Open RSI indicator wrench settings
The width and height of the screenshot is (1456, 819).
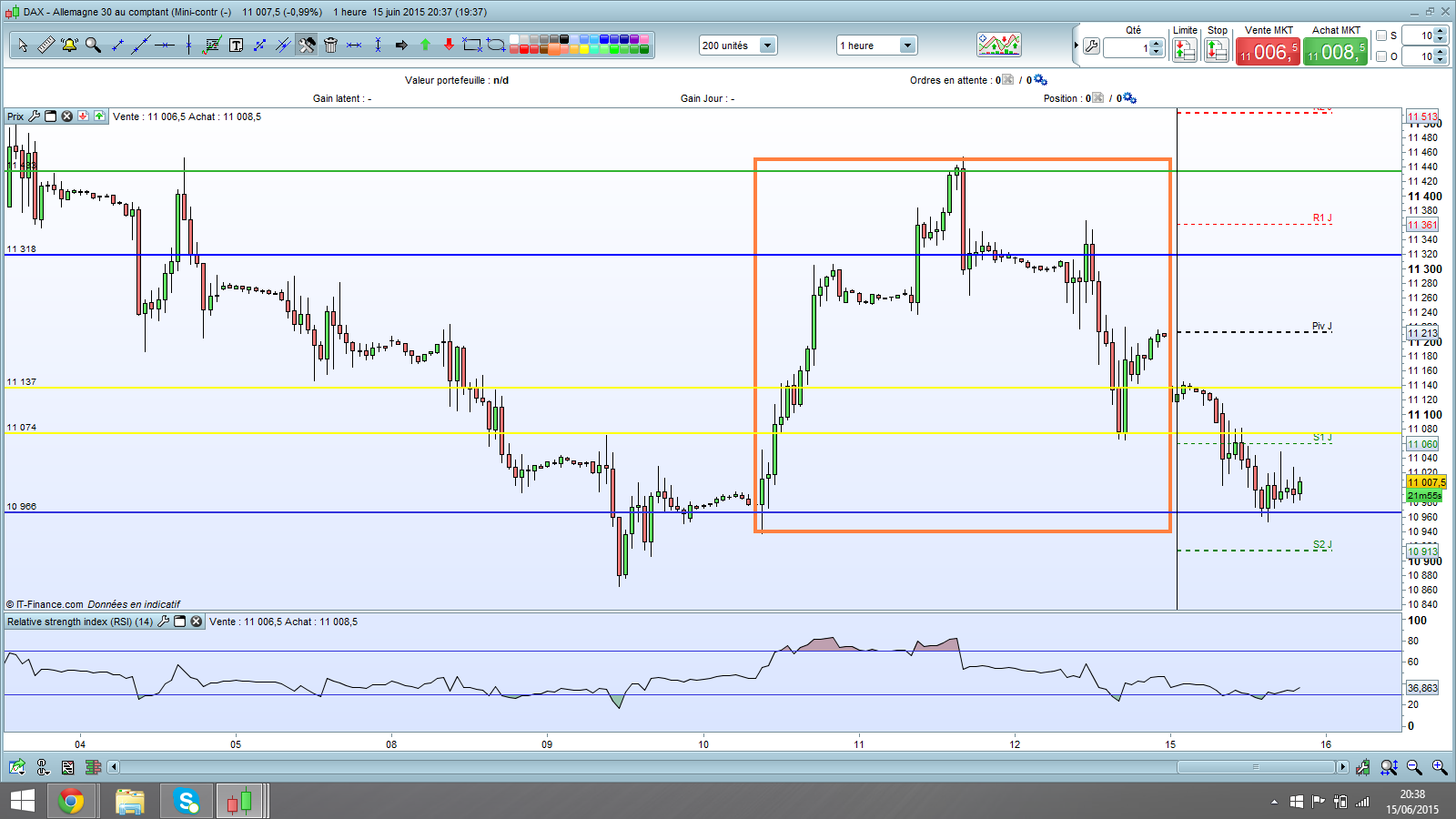point(164,622)
